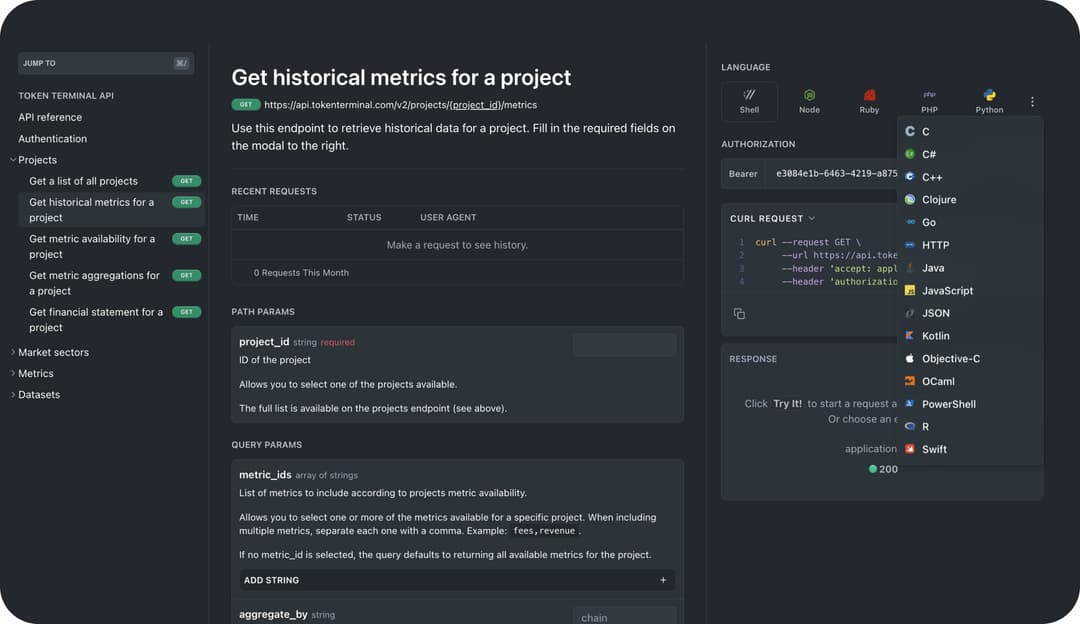
Task: Copy the cURL request with copy icon
Action: tap(739, 314)
